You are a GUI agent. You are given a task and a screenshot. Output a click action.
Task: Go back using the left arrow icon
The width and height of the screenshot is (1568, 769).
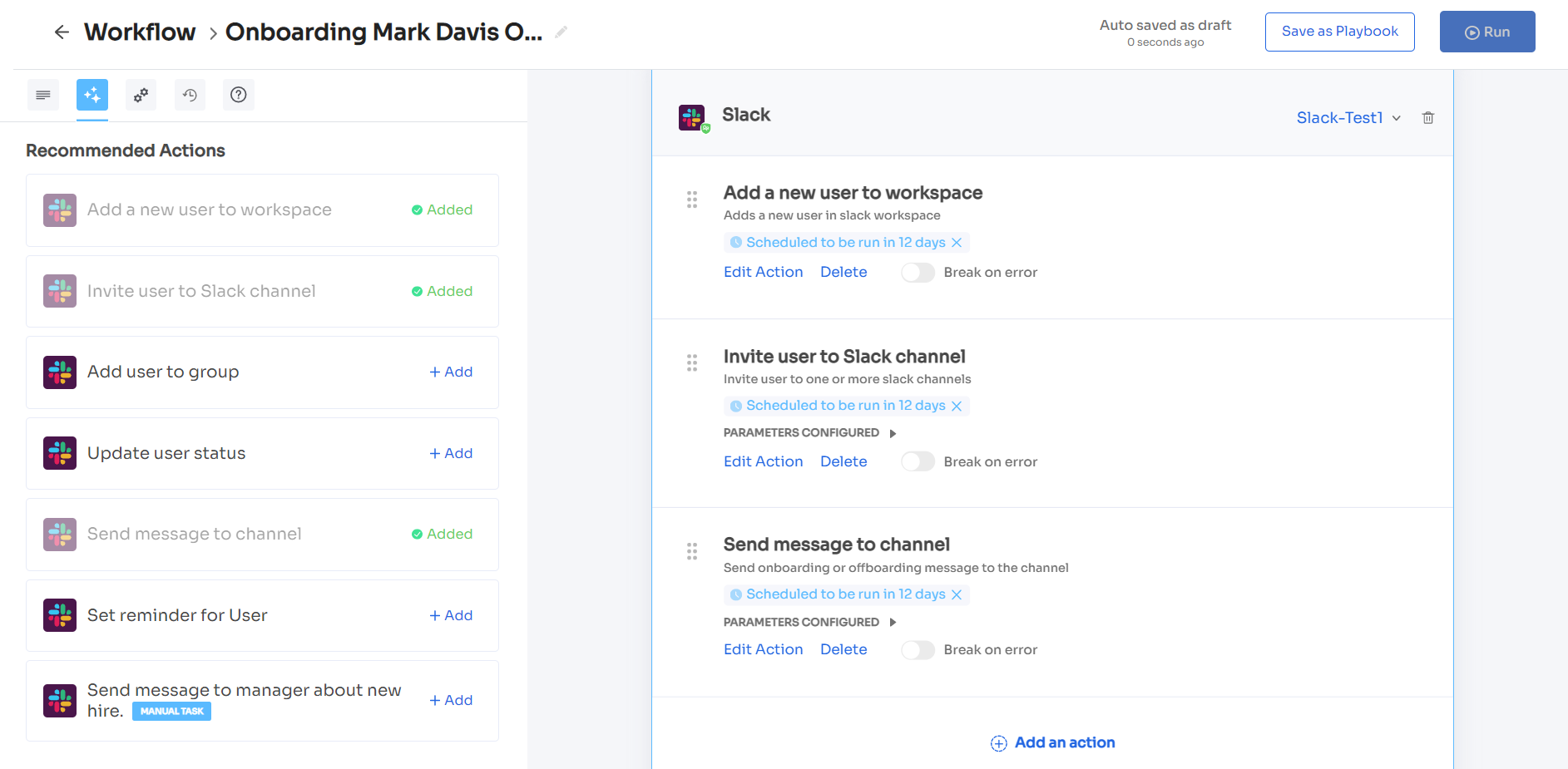pos(62,32)
